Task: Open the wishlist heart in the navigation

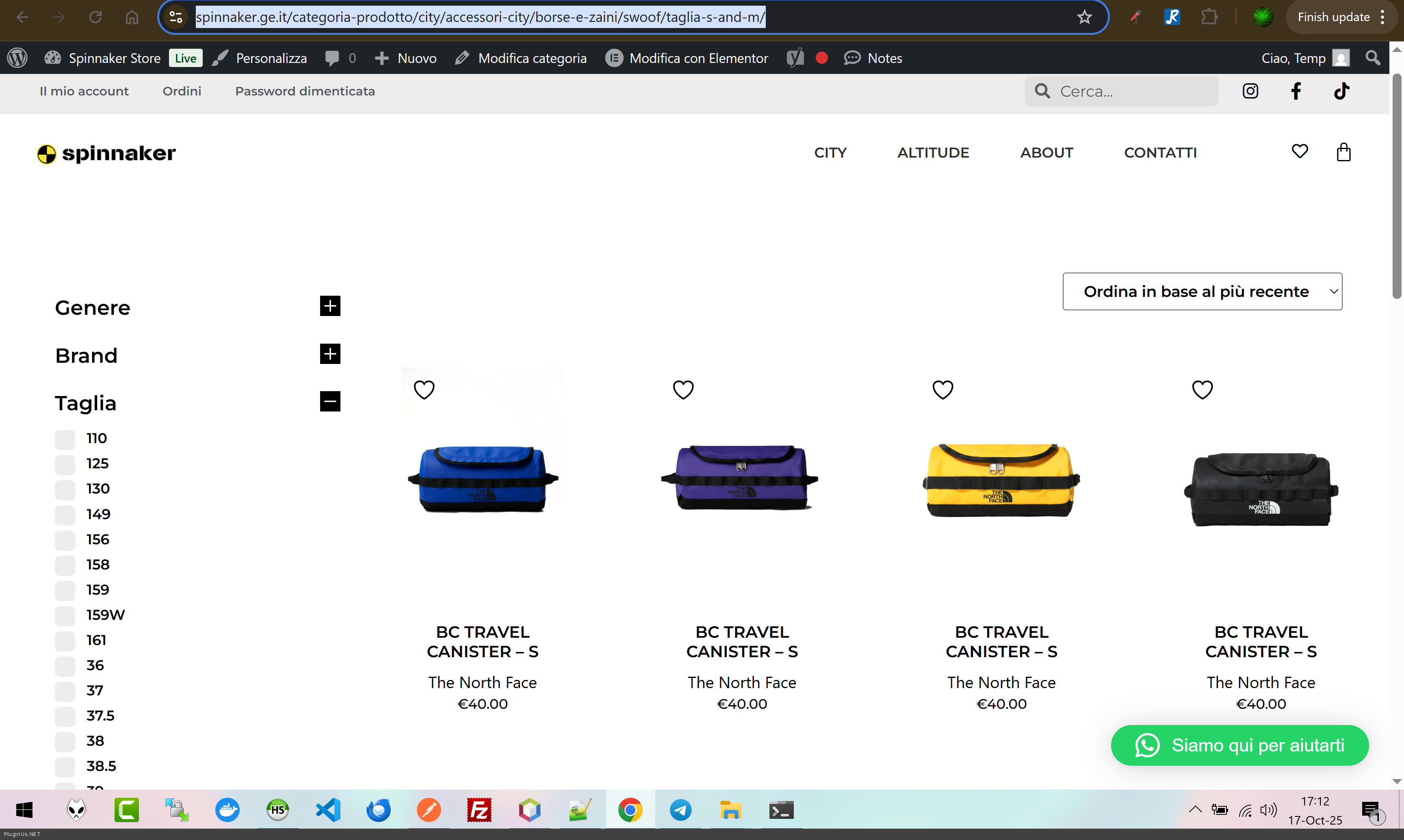Action: click(x=1299, y=151)
